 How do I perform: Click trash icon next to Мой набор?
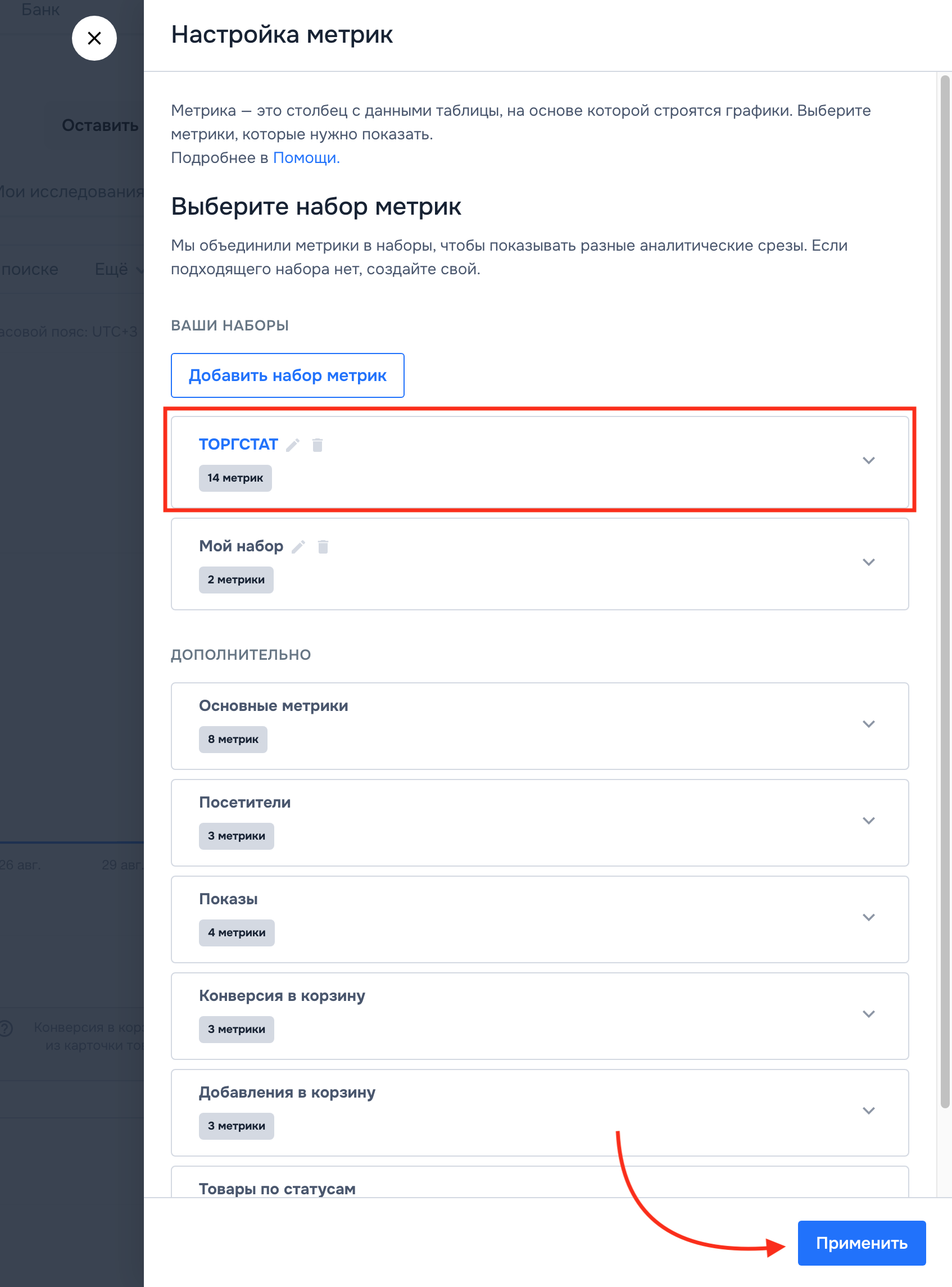(x=323, y=547)
